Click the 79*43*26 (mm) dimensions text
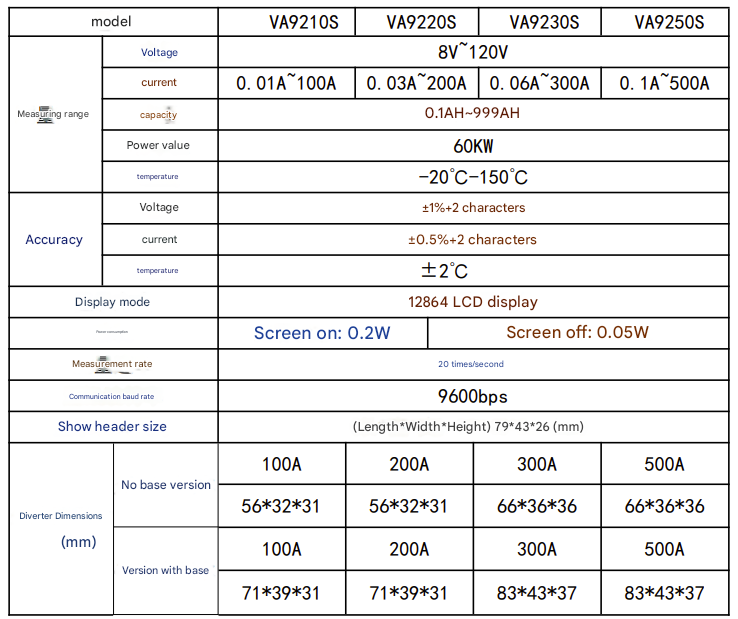 538,426
